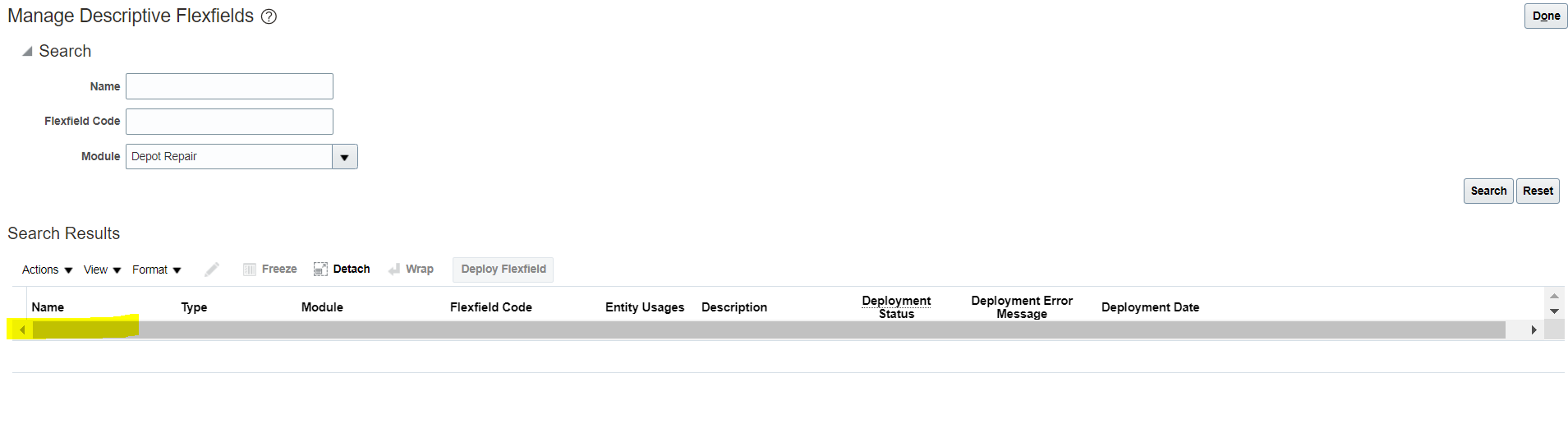Click the Deploy Flexfield button
The image size is (1568, 424).
point(504,270)
